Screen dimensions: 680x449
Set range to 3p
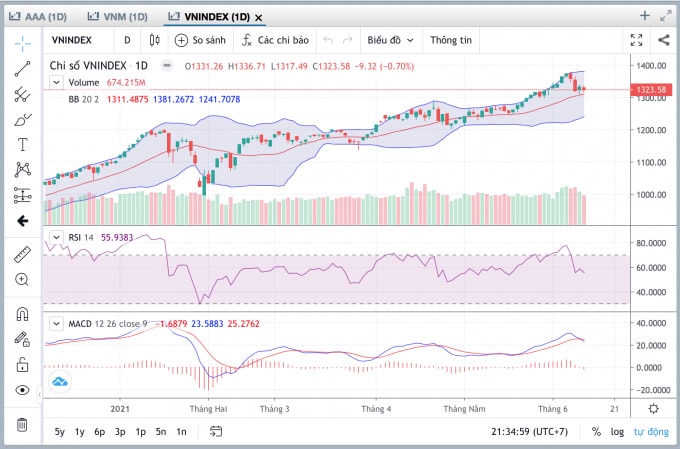click(x=120, y=432)
